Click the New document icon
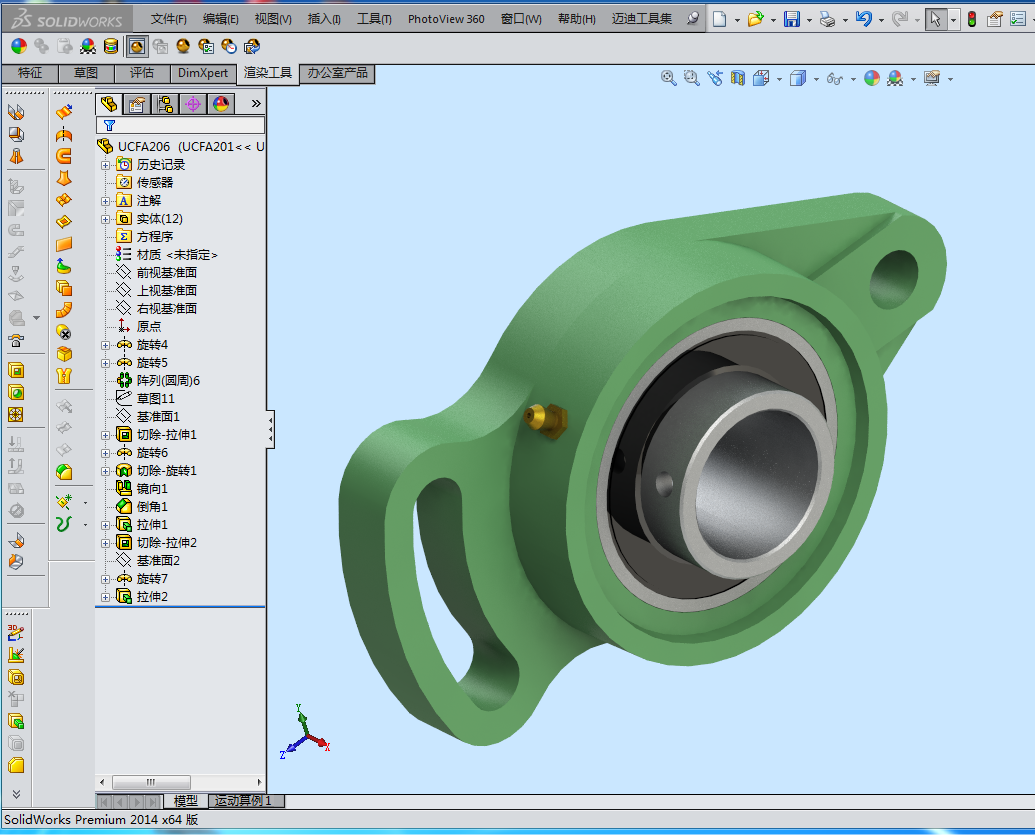The height and width of the screenshot is (835, 1035). pyautogui.click(x=719, y=19)
